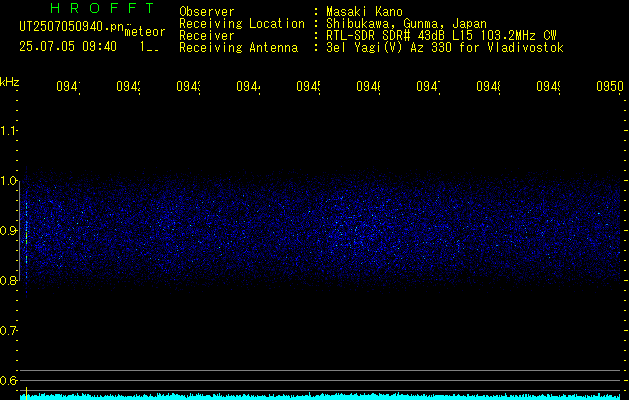Click the HROFFT title text
This screenshot has width=629, height=400.
point(103,8)
